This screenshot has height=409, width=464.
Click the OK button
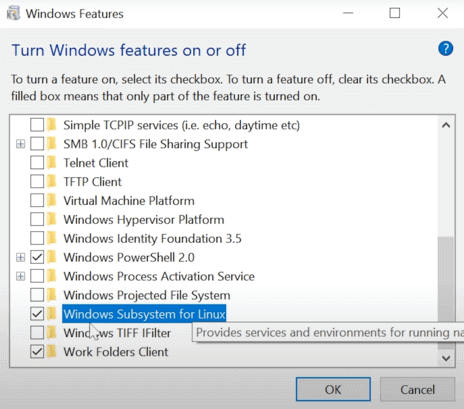click(x=333, y=389)
